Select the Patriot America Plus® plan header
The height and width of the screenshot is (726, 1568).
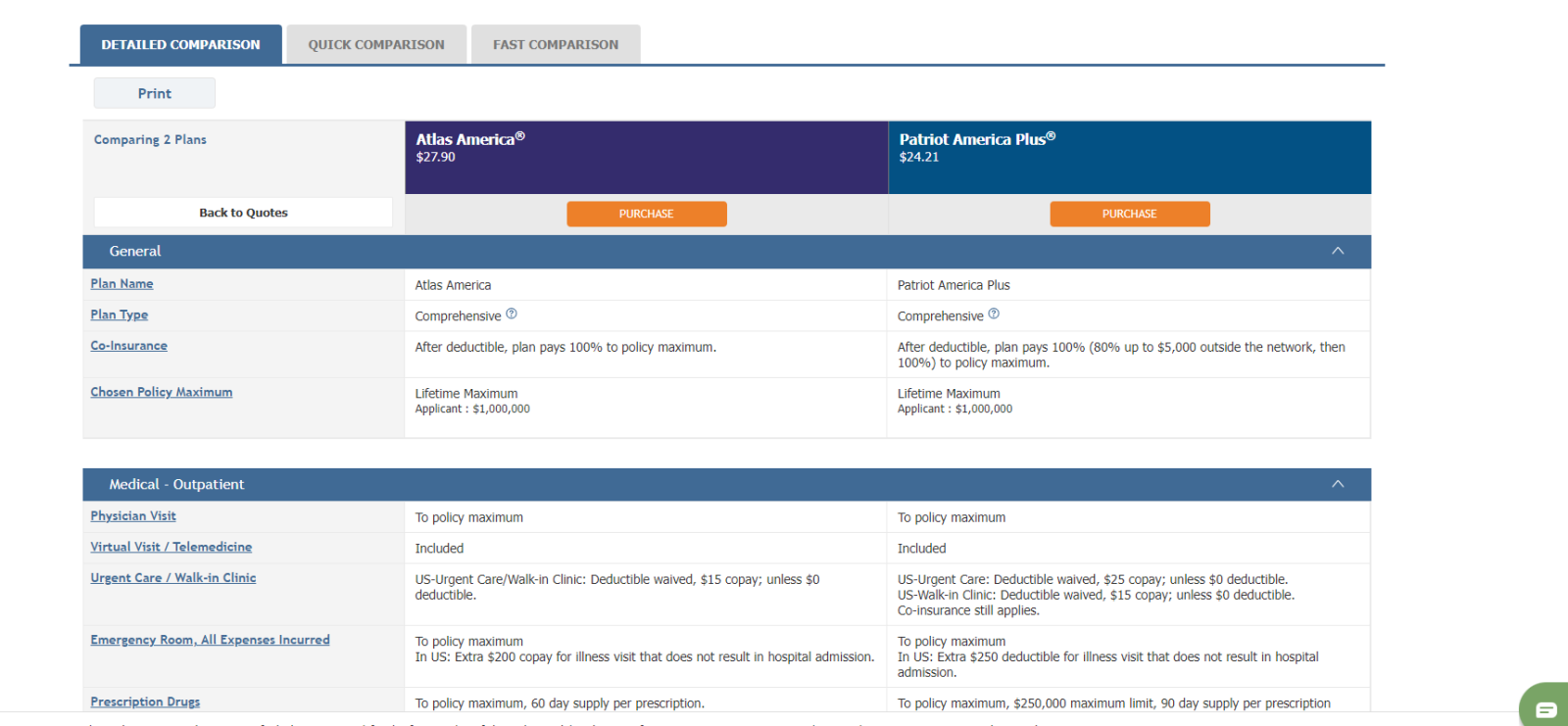pyautogui.click(x=1130, y=157)
